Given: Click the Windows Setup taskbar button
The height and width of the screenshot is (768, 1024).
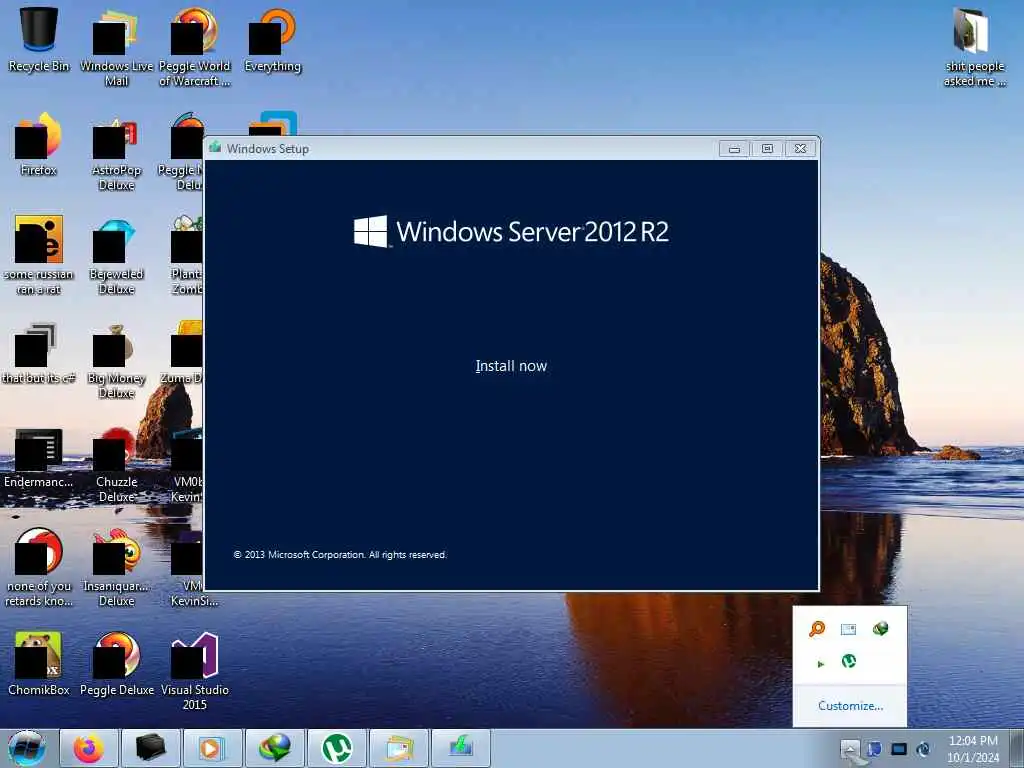Looking at the screenshot, I should (460, 748).
